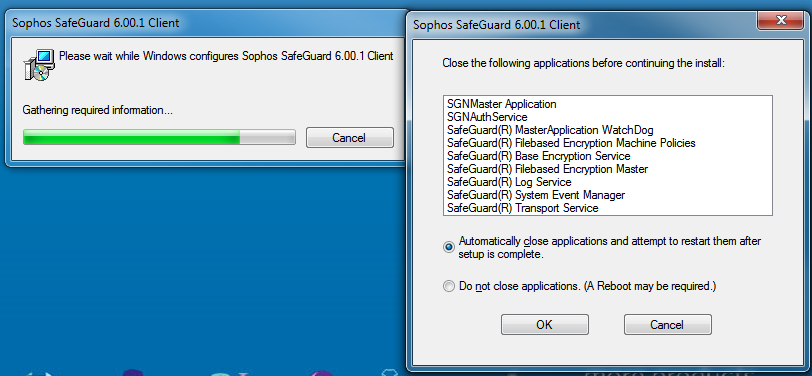Cancel the Windows configuring progress dialog
The height and width of the screenshot is (376, 812).
pyautogui.click(x=350, y=137)
